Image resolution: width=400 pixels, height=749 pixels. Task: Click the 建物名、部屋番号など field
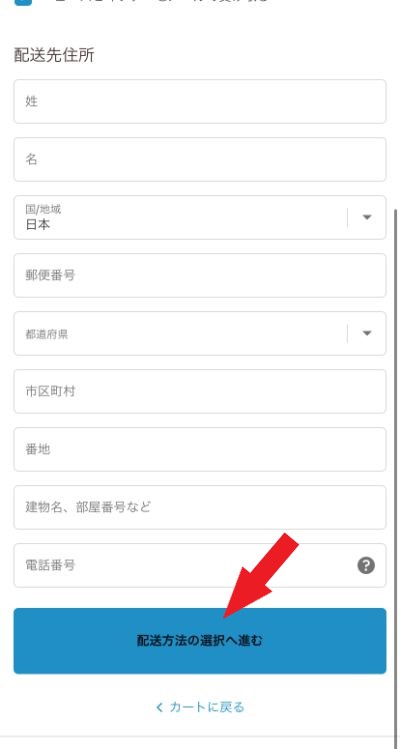click(x=200, y=507)
